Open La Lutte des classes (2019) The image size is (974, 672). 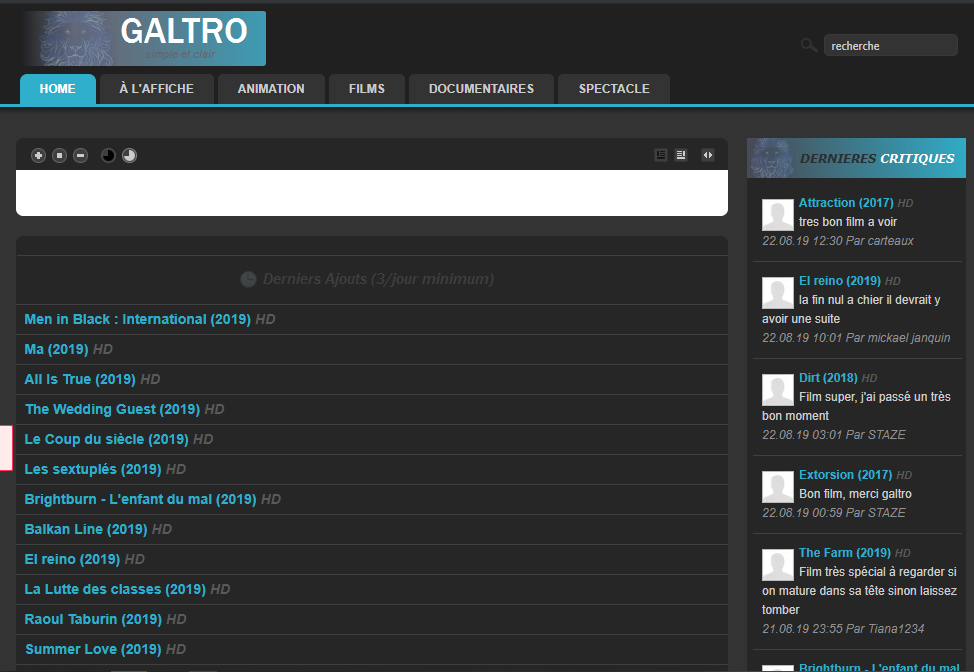point(115,589)
